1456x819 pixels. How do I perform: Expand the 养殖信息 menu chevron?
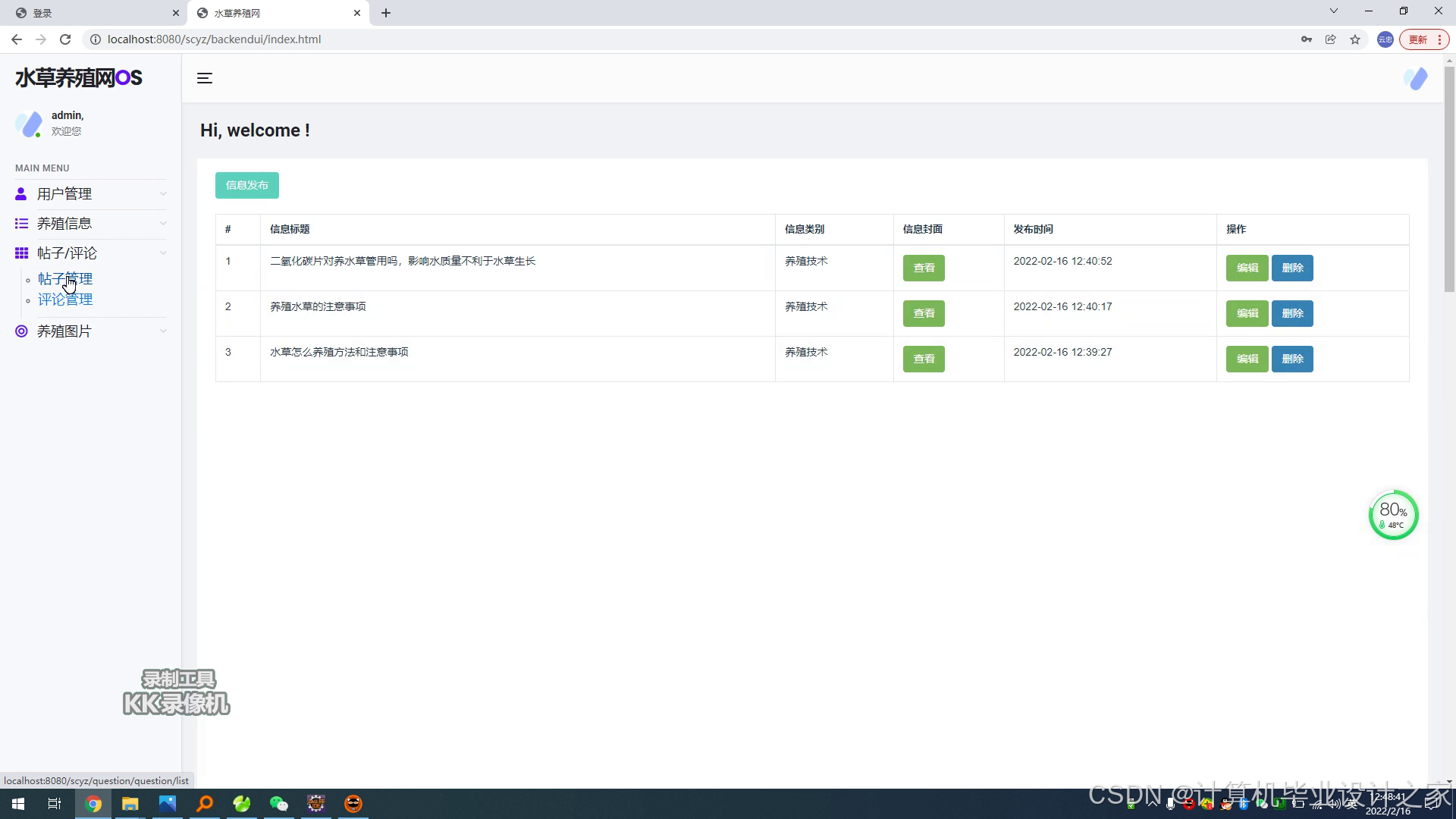pos(163,224)
